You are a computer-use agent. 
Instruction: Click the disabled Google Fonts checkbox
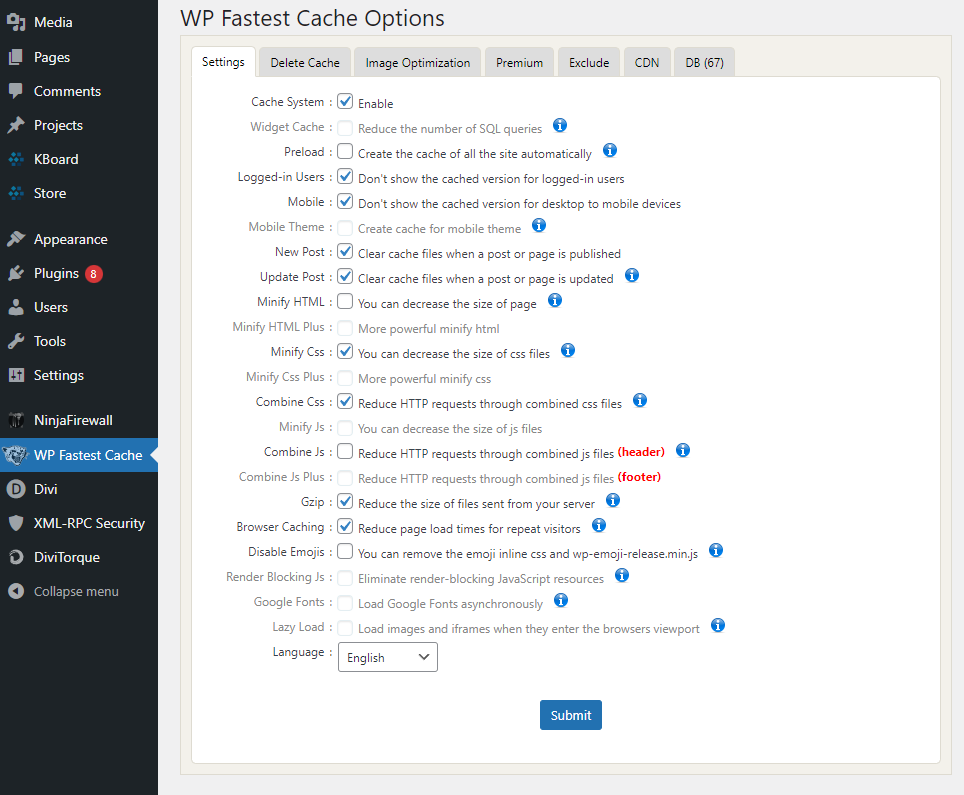click(345, 602)
